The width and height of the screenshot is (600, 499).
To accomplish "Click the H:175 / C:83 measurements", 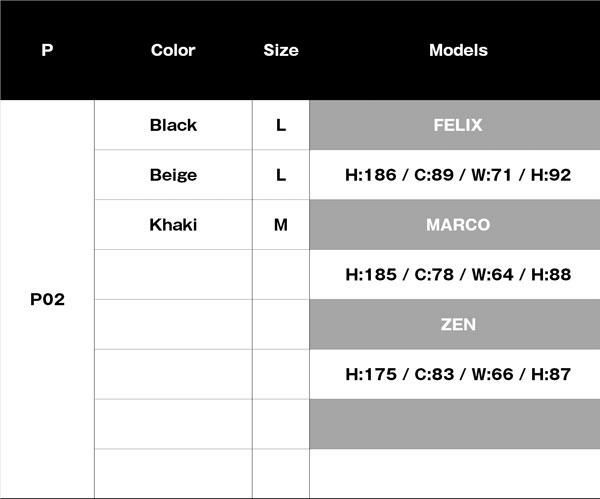I will (x=458, y=375).
